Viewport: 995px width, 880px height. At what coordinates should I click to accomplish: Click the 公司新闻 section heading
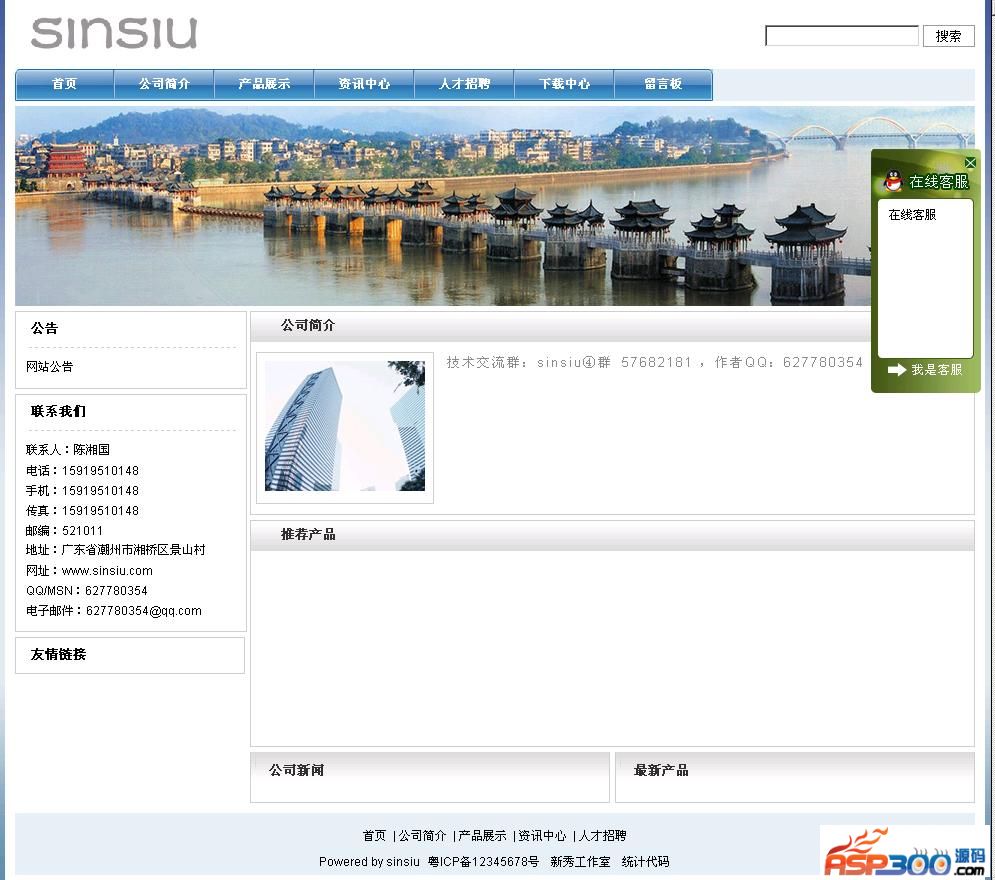click(x=296, y=770)
